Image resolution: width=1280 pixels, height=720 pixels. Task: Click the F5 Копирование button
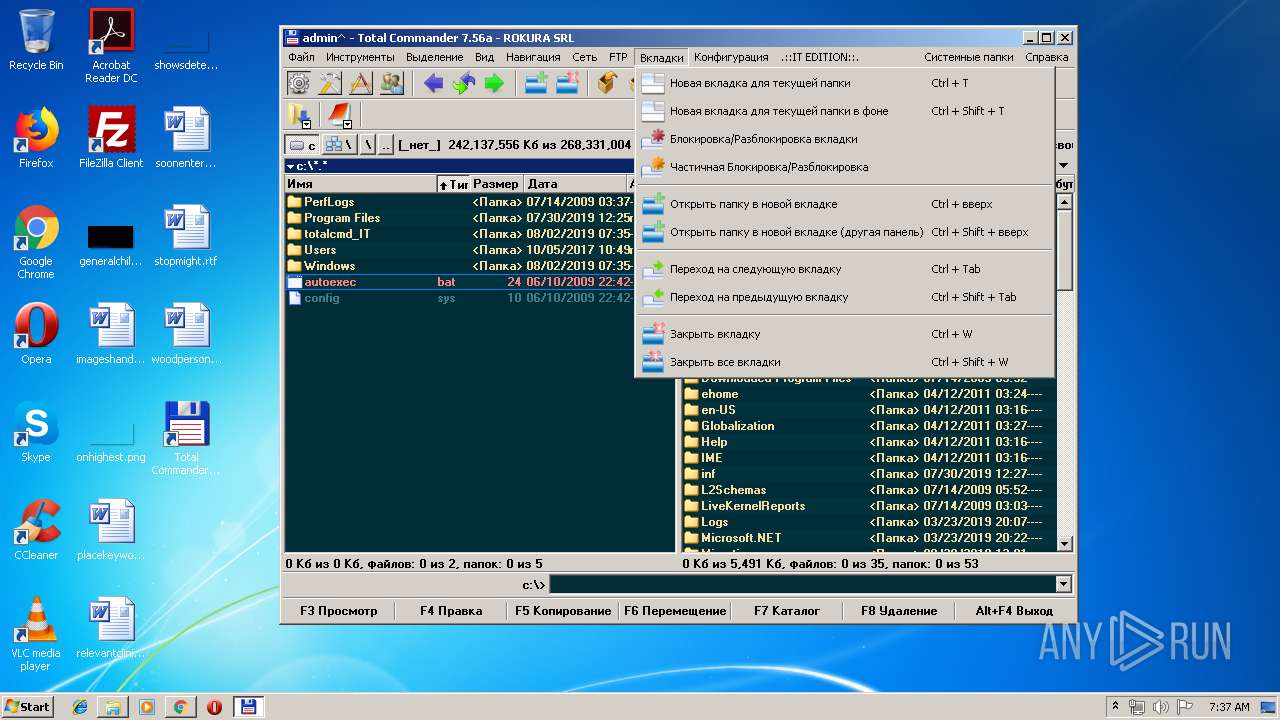point(563,611)
